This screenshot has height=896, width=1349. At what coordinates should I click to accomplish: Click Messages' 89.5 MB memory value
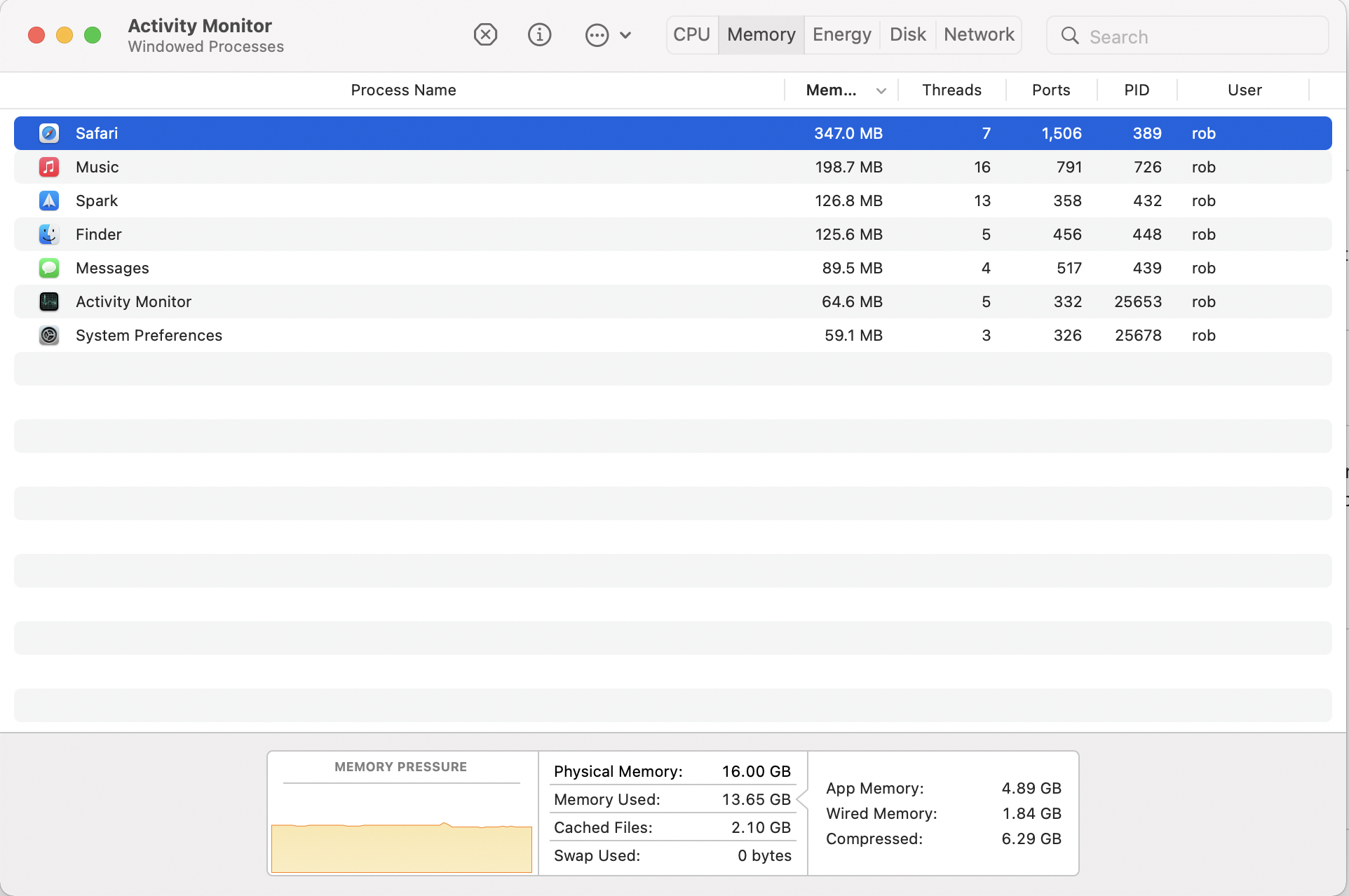(853, 268)
